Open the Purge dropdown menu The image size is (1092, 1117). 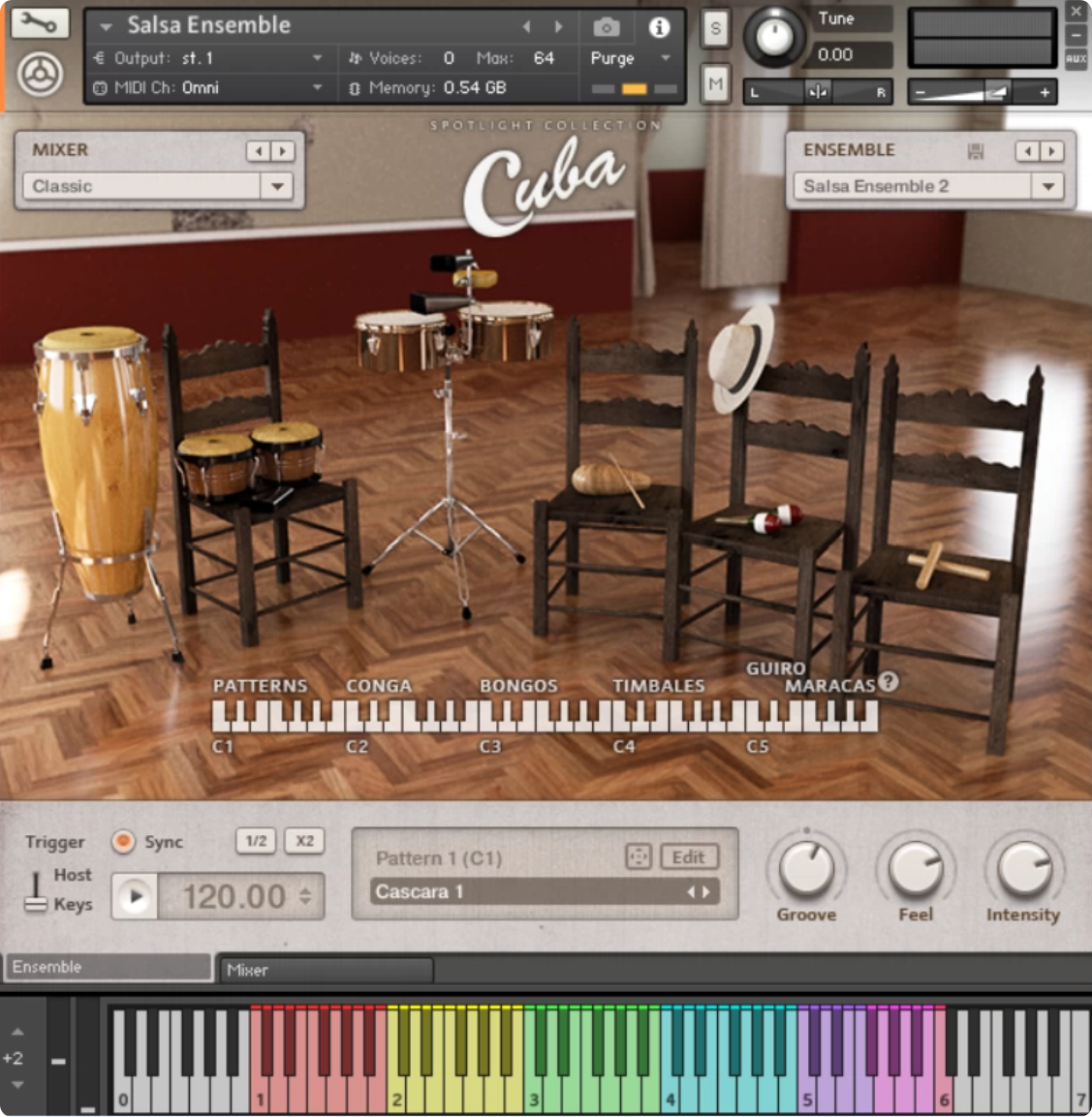point(631,58)
